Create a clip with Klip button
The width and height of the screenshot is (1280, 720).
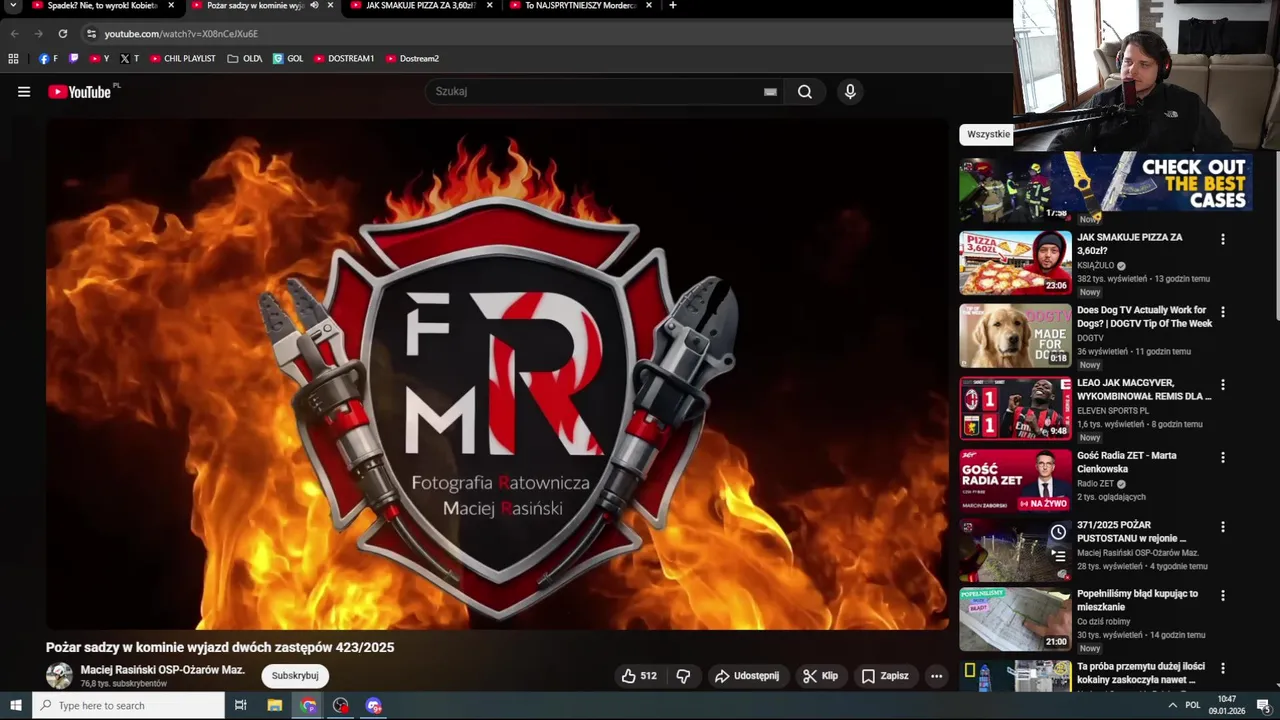click(821, 676)
